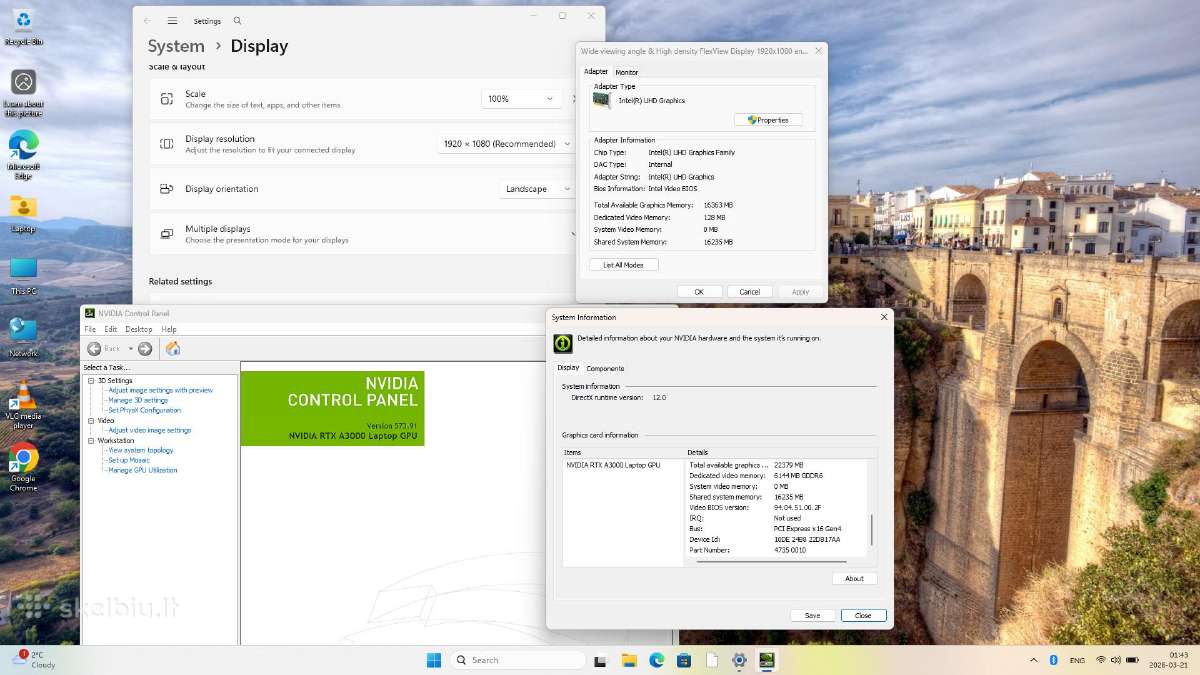Collapse the 3D Settings tree node

point(91,380)
